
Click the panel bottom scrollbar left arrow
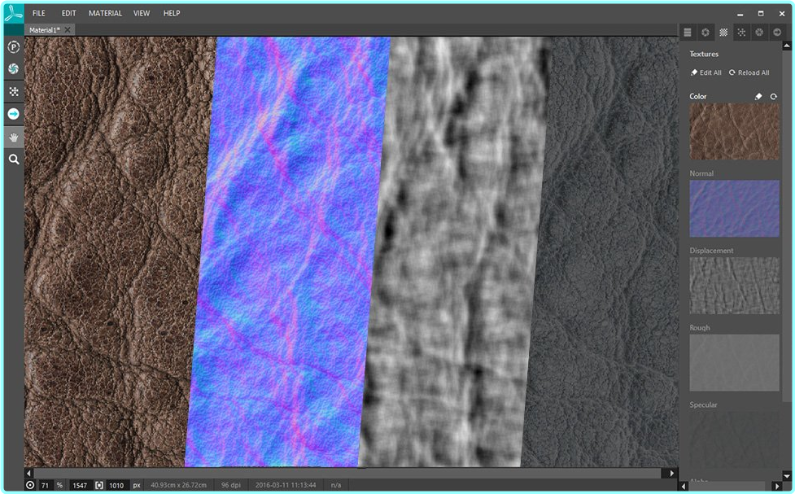pyautogui.click(x=683, y=486)
